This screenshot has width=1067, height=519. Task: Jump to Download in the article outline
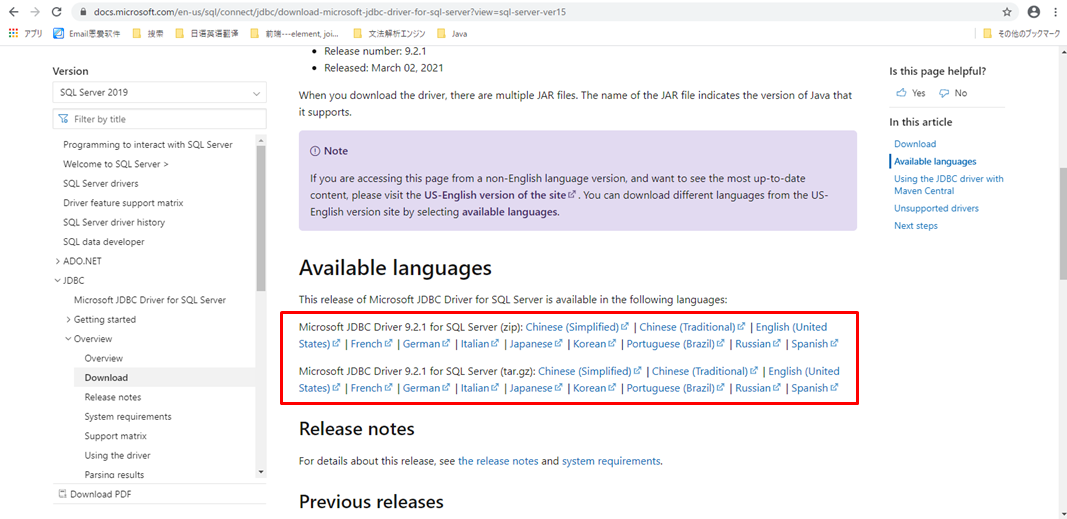pyautogui.click(x=915, y=144)
